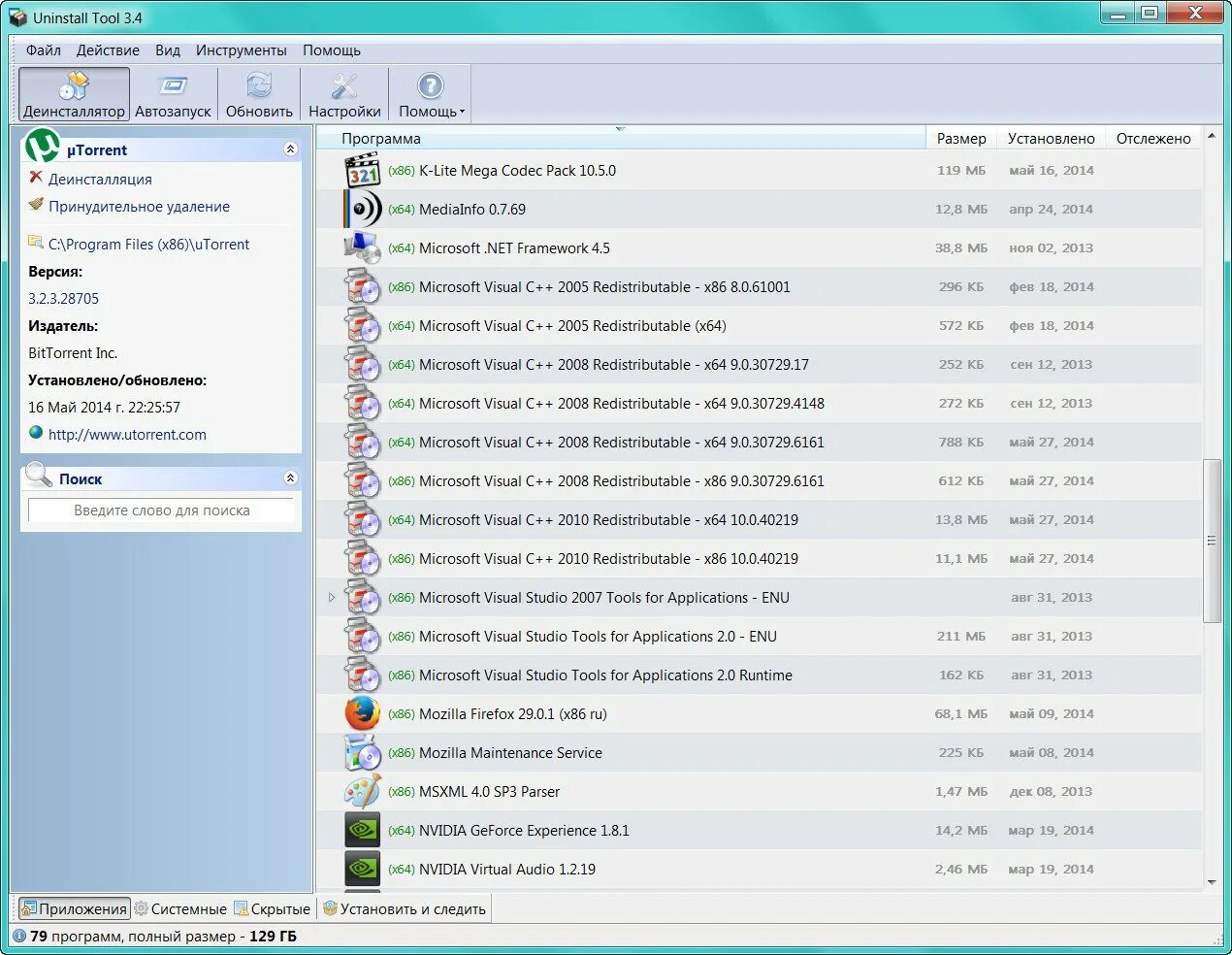Select the NVIDIA Virtual Audio 1.2.19 icon
The width and height of the screenshot is (1232, 955).
point(363,870)
